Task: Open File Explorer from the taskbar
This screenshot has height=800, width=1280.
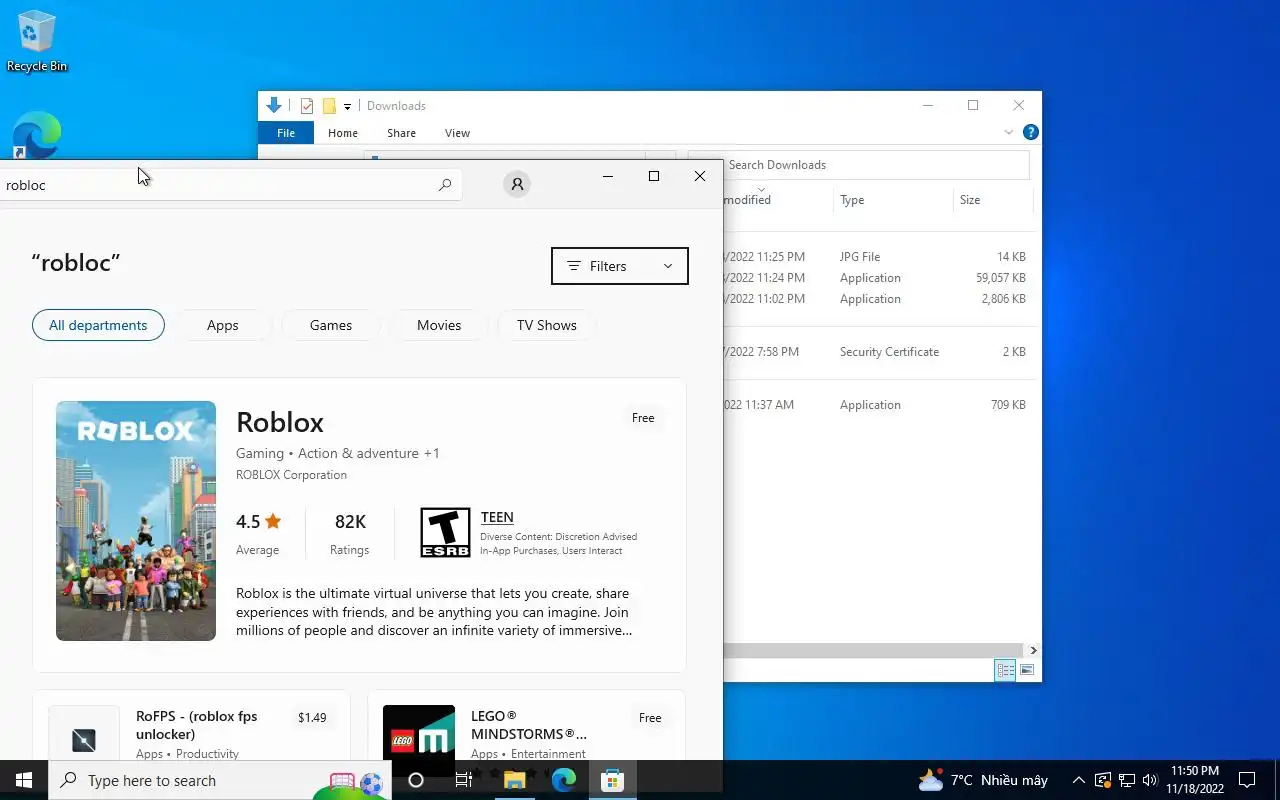Action: click(x=514, y=780)
